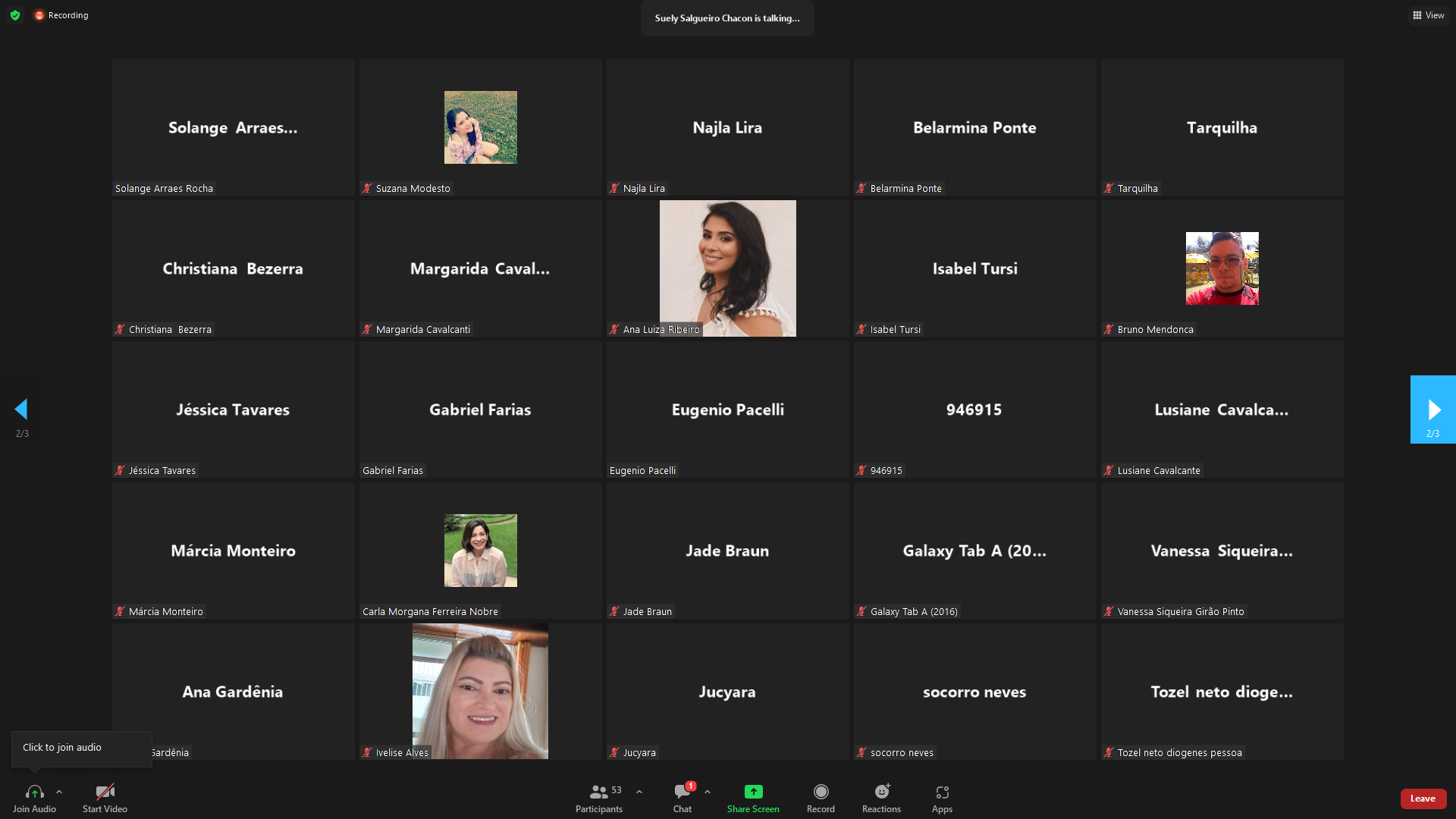Select Ana Luiza Ribeiro's video tile
1456x819 pixels.
coord(727,268)
